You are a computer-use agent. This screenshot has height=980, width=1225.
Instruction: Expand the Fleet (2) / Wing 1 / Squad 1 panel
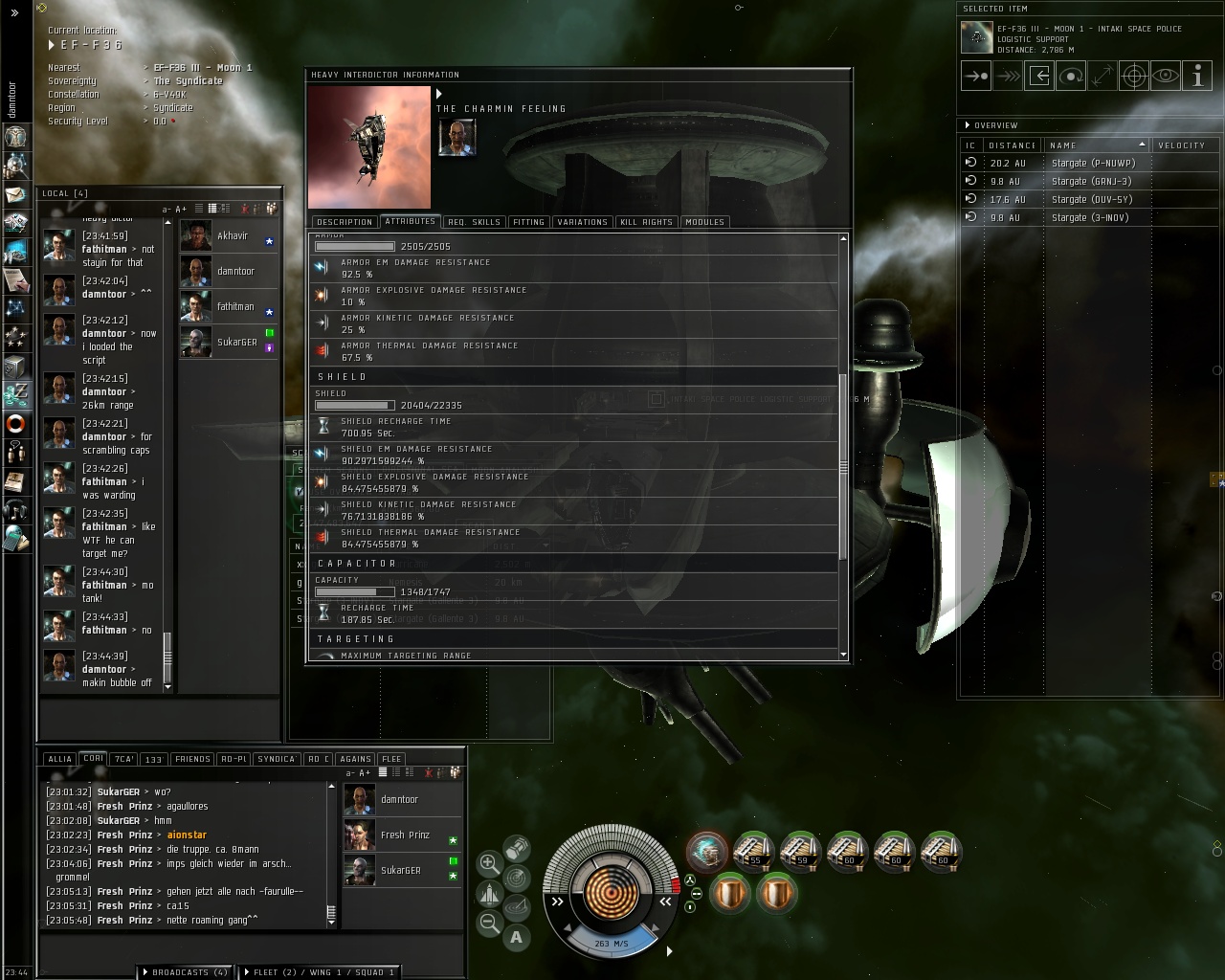pyautogui.click(x=317, y=972)
